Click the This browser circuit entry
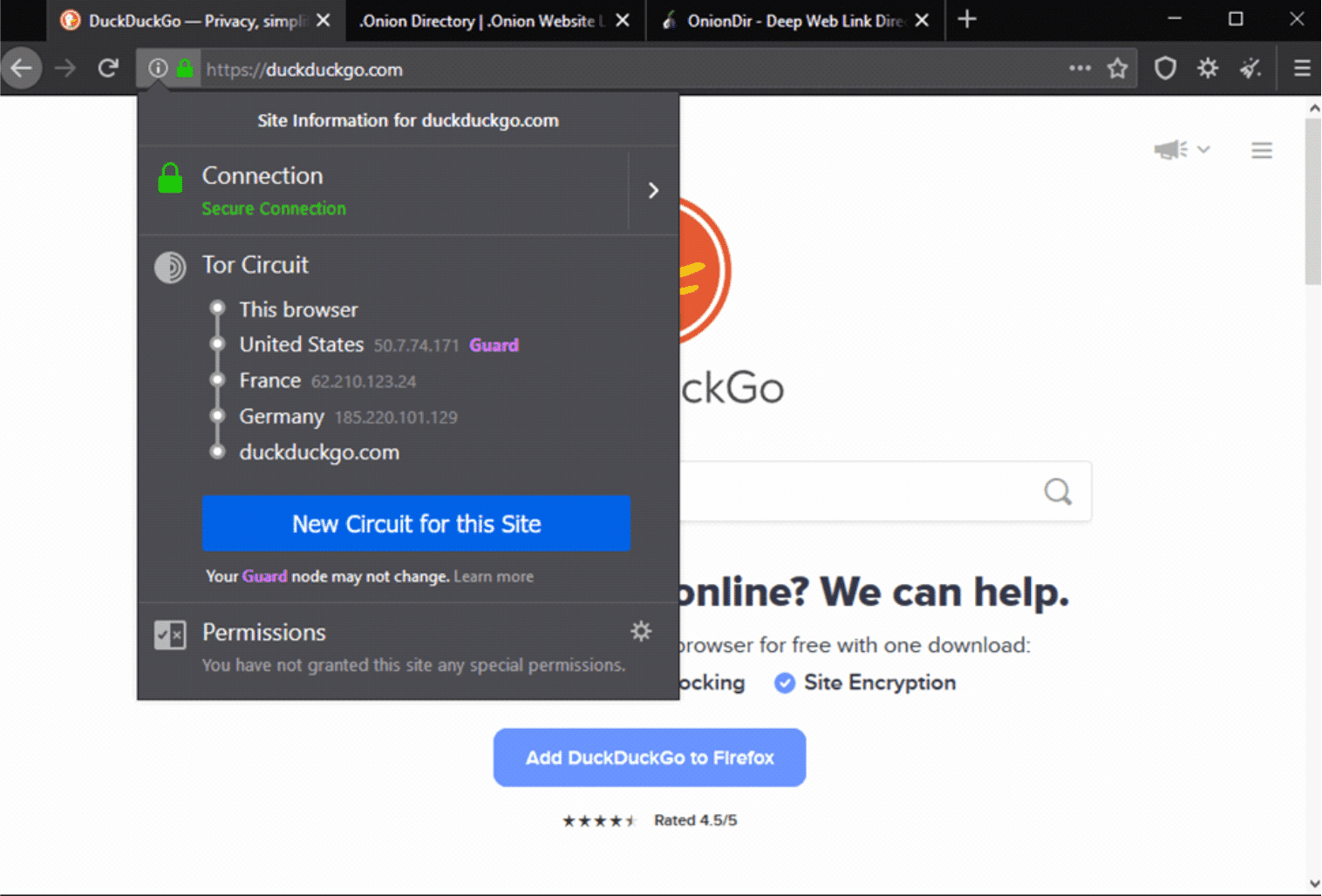The height and width of the screenshot is (896, 1322). [x=298, y=309]
